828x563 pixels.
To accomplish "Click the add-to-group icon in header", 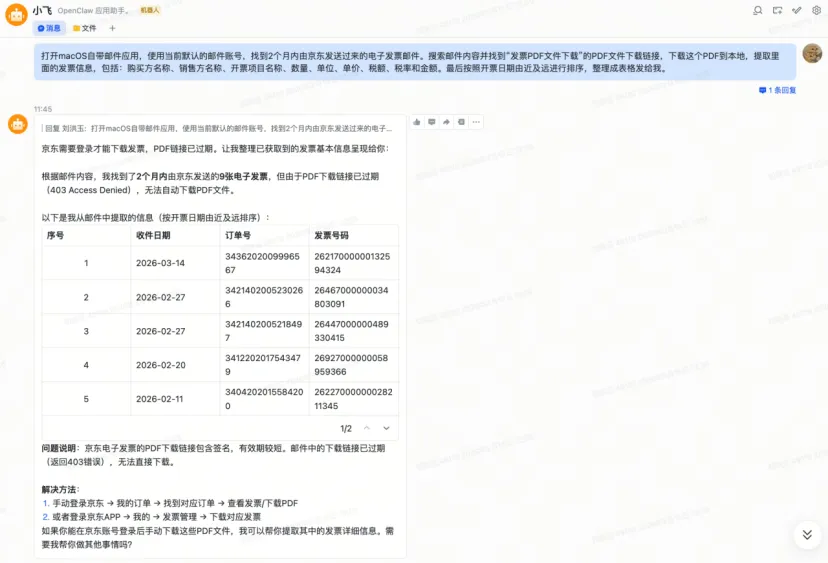I will point(777,10).
